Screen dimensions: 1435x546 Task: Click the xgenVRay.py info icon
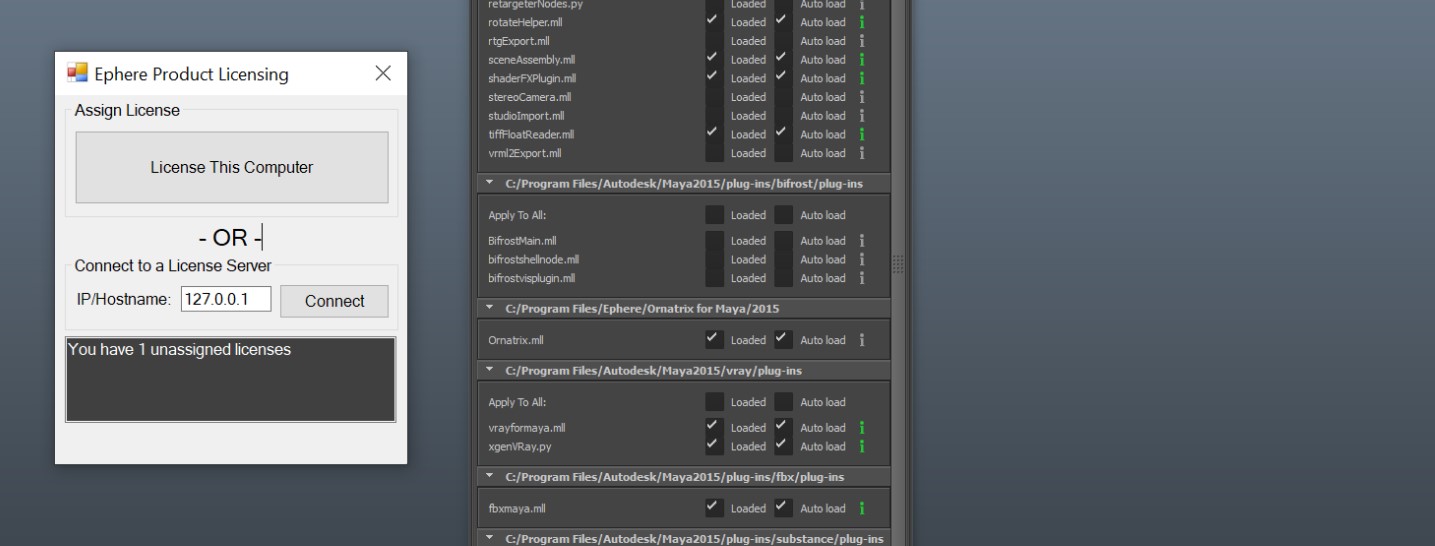[862, 446]
